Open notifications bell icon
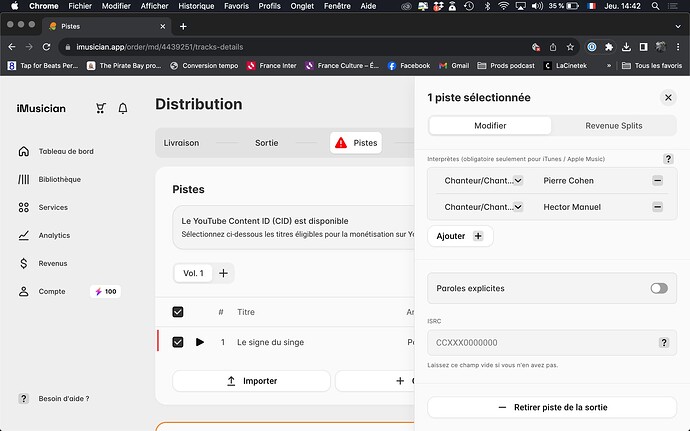The width and height of the screenshot is (690, 431). 123,108
